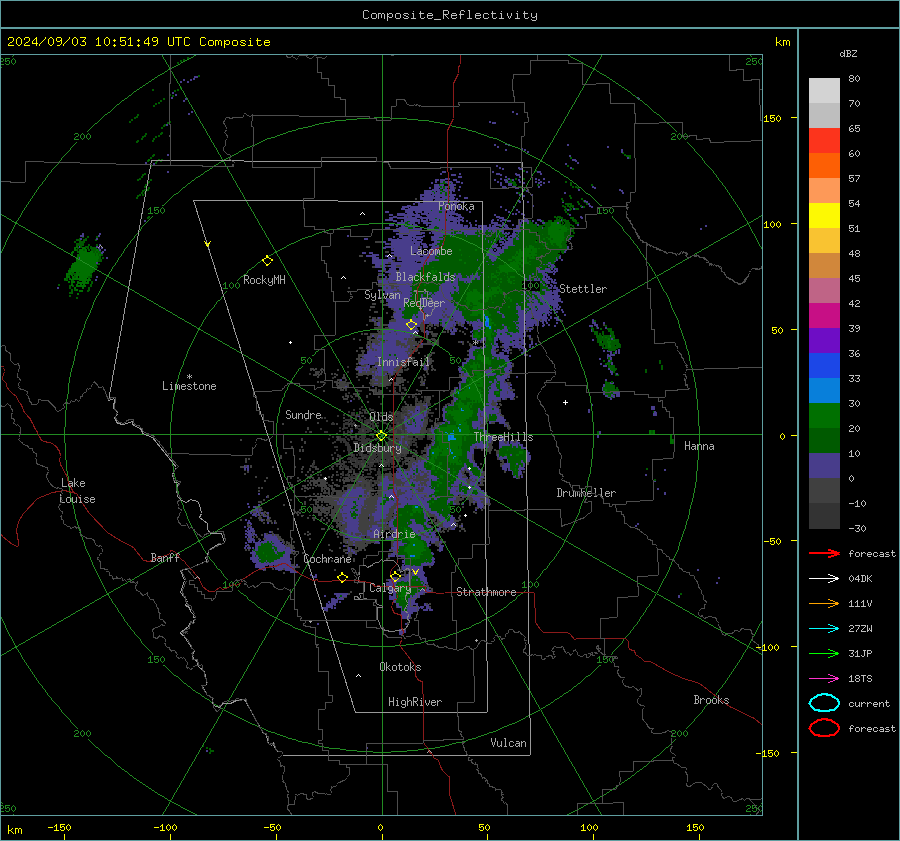Image resolution: width=900 pixels, height=841 pixels.
Task: Click the Sylvan label
Action: pyautogui.click(x=382, y=295)
